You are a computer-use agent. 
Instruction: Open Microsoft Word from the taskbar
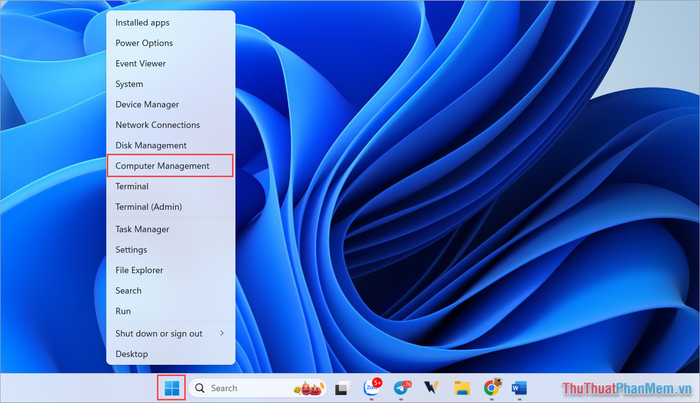[519, 388]
